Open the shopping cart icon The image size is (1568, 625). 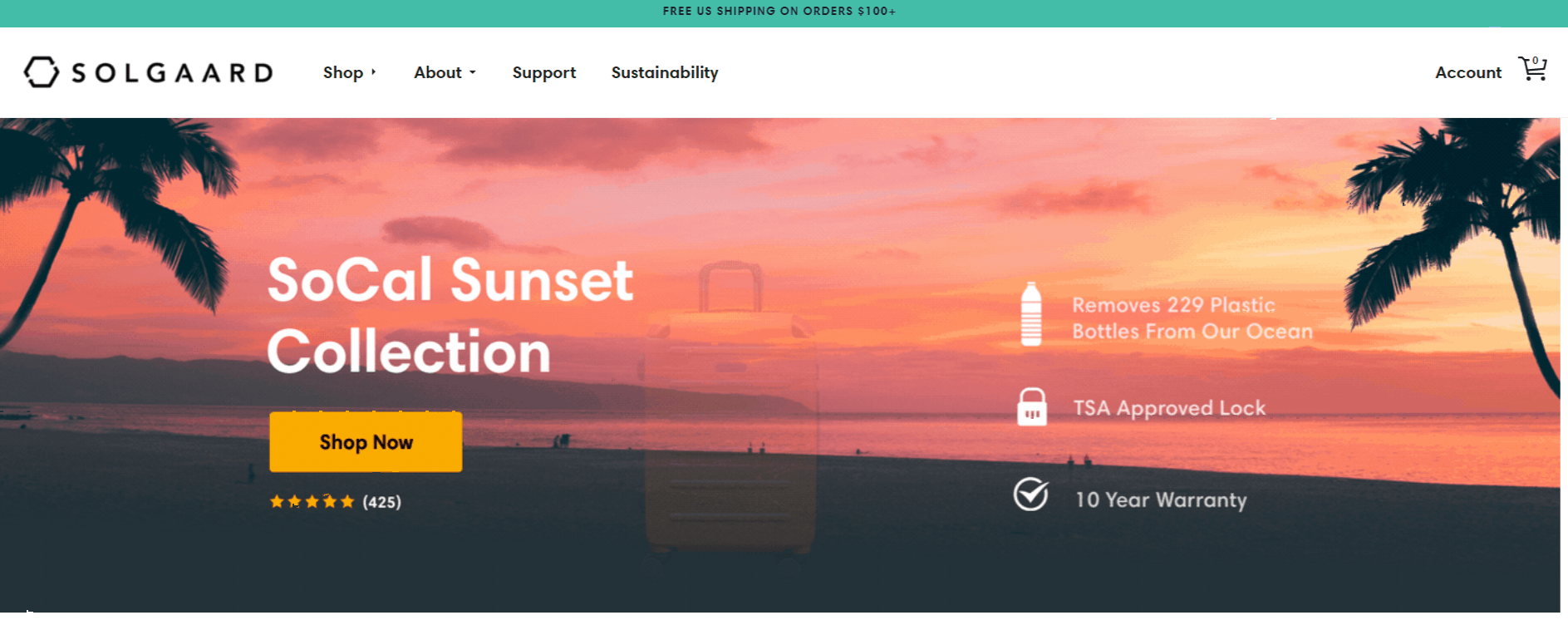tap(1532, 69)
